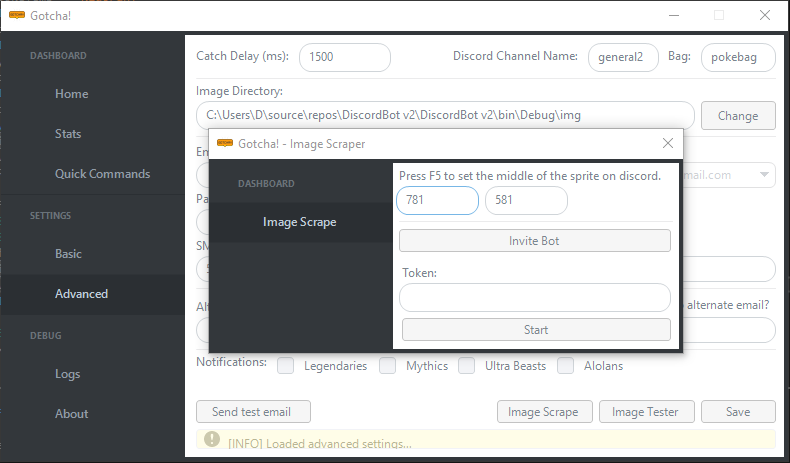Select Advanced settings in the sidebar
The width and height of the screenshot is (790, 463).
point(92,295)
